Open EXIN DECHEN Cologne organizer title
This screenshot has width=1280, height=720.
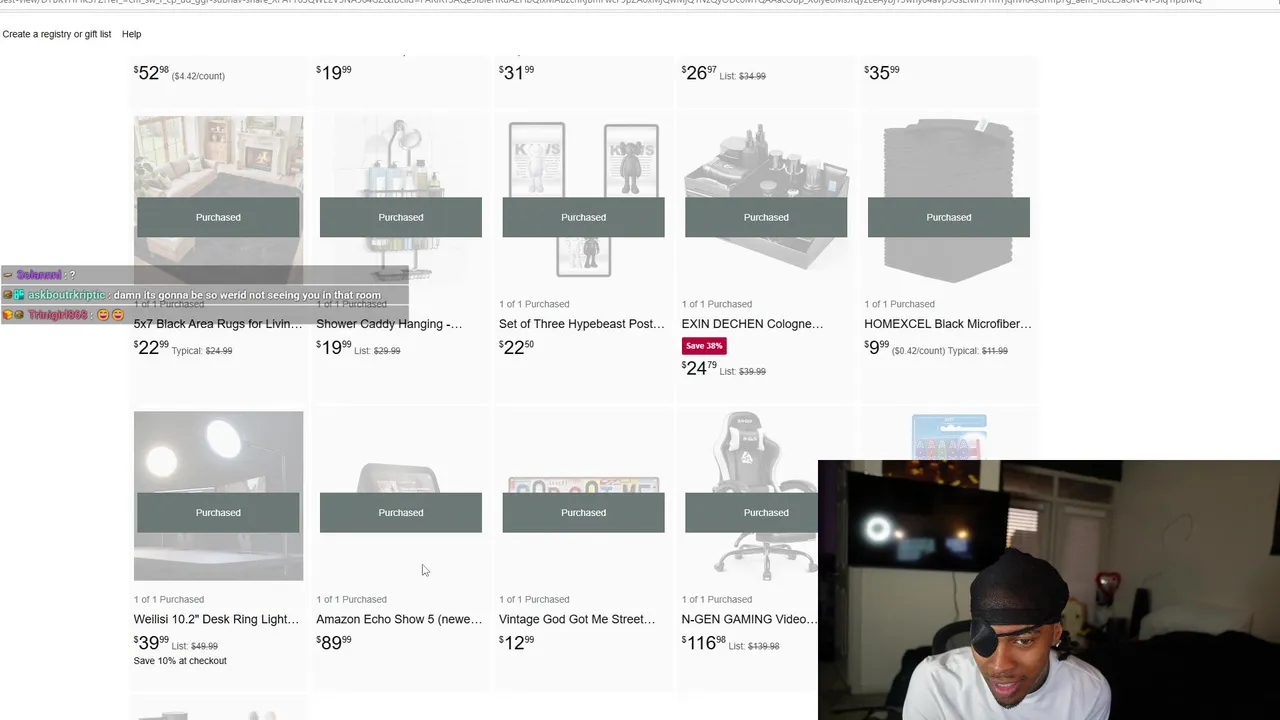point(752,324)
